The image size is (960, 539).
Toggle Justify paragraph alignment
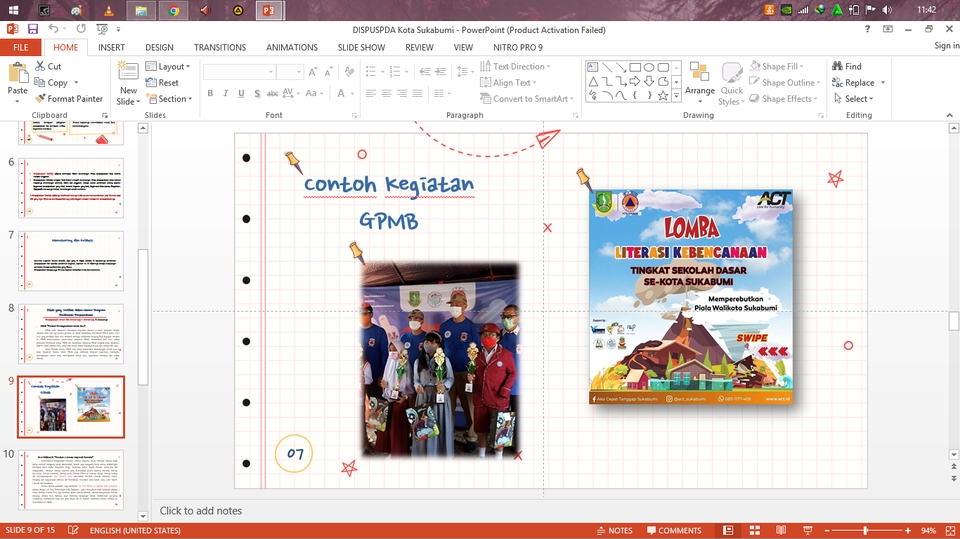pos(418,93)
